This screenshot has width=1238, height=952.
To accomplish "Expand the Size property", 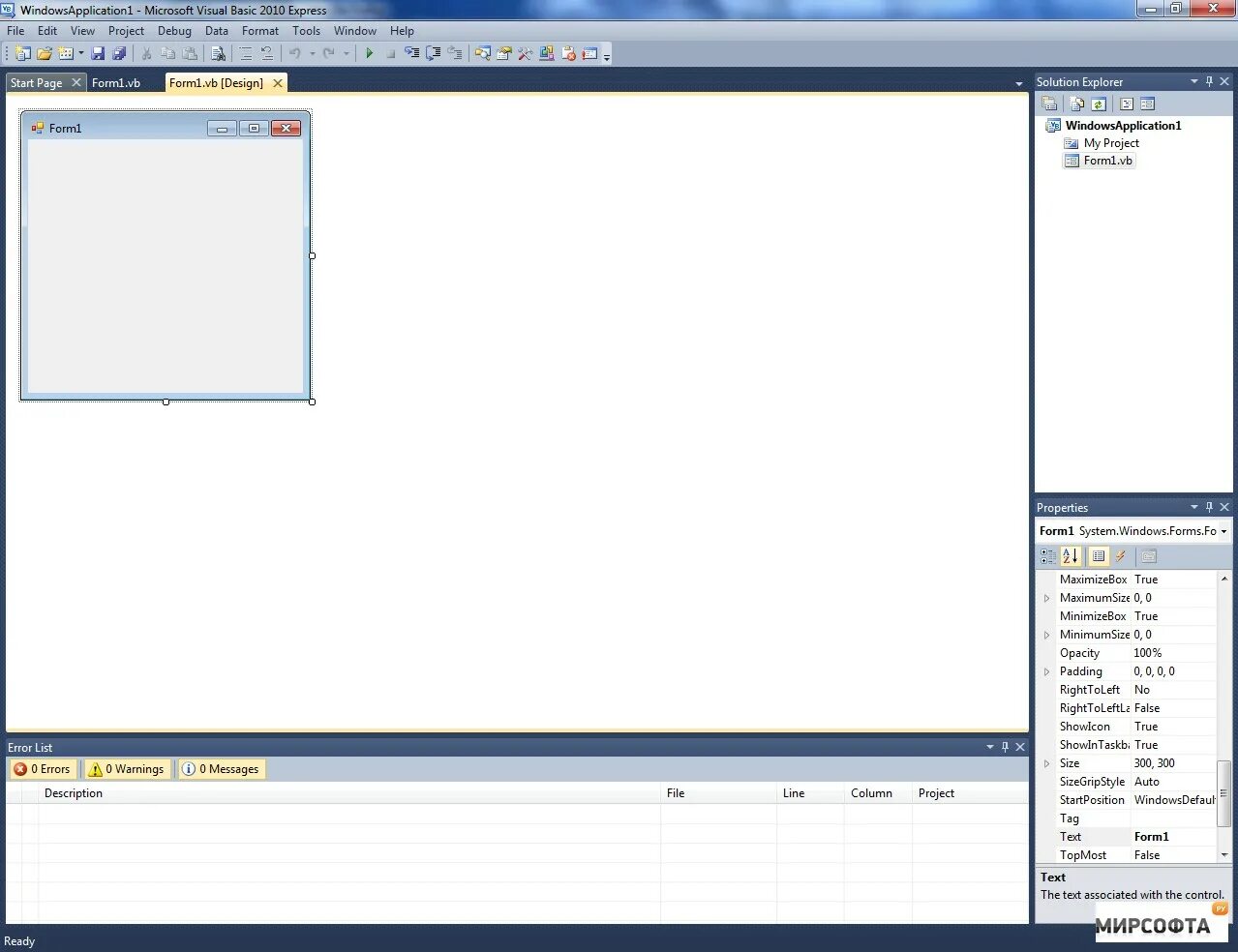I will pos(1046,763).
